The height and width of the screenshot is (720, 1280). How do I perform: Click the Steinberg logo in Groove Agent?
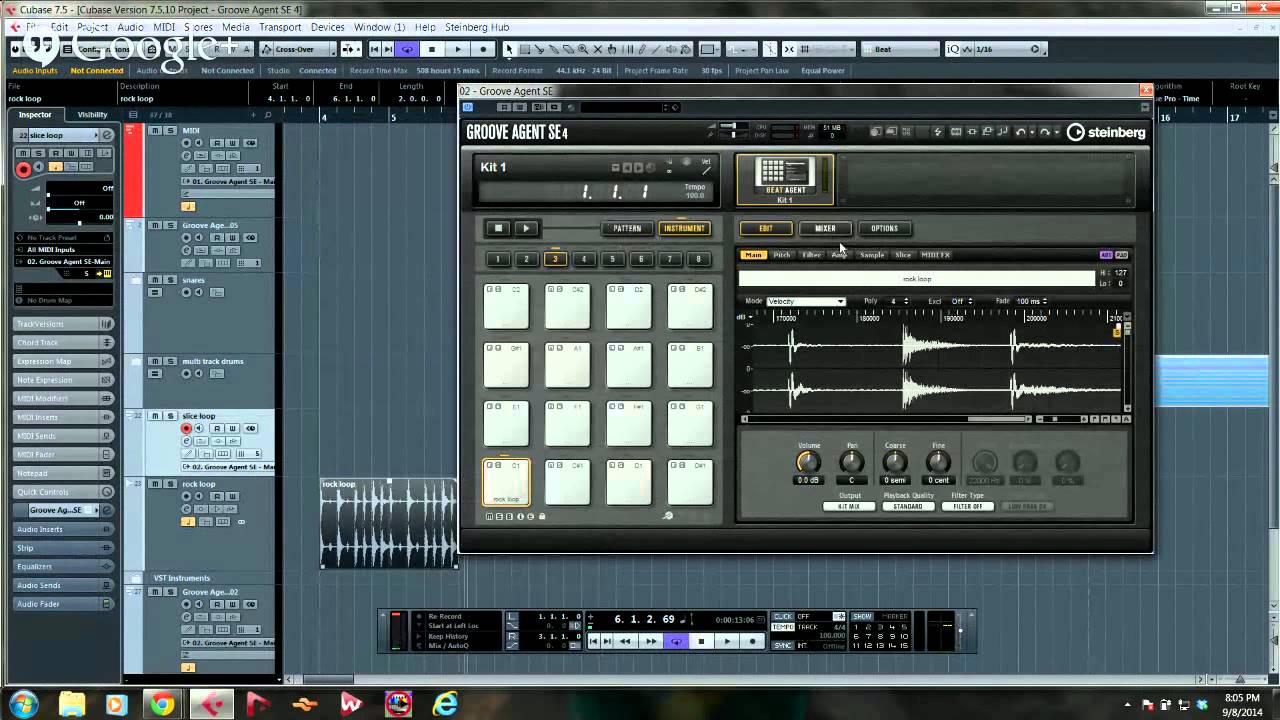1106,132
